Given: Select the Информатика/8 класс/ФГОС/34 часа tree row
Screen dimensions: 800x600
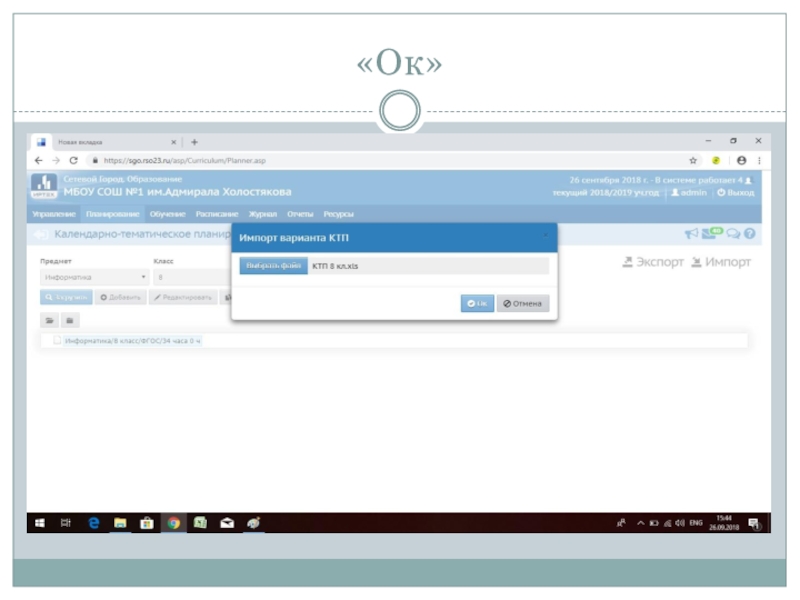Looking at the screenshot, I should point(133,340).
